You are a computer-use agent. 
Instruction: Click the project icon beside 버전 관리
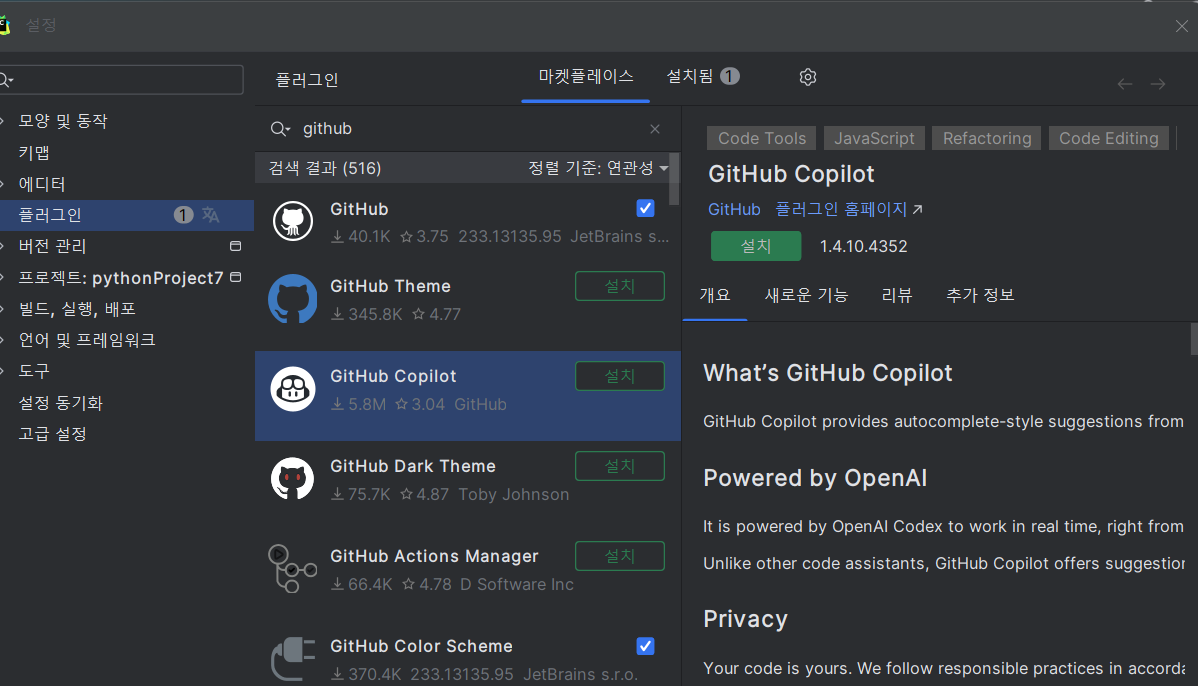[x=235, y=246]
